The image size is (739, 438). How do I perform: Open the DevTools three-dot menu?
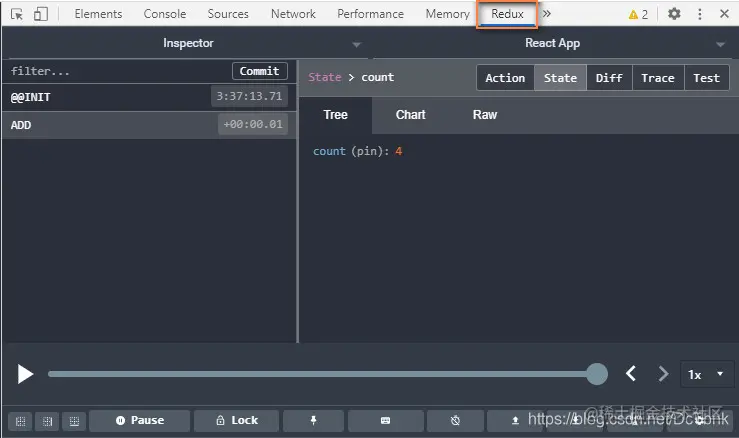click(x=700, y=14)
